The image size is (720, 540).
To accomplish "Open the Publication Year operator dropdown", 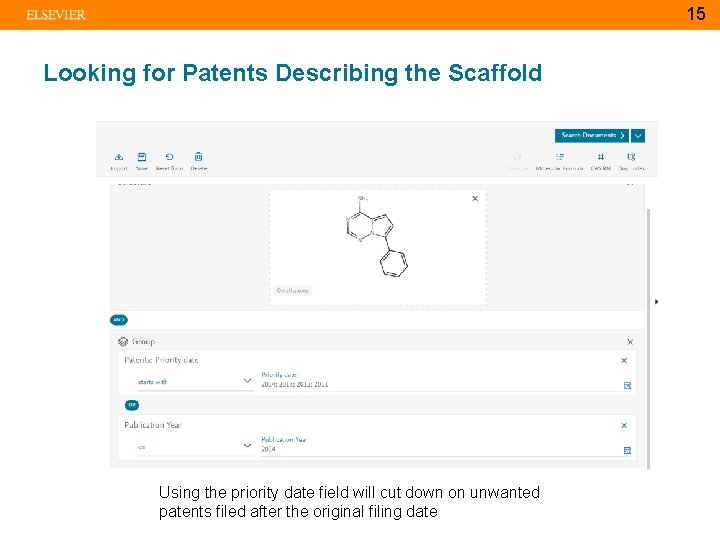I will (x=247, y=446).
